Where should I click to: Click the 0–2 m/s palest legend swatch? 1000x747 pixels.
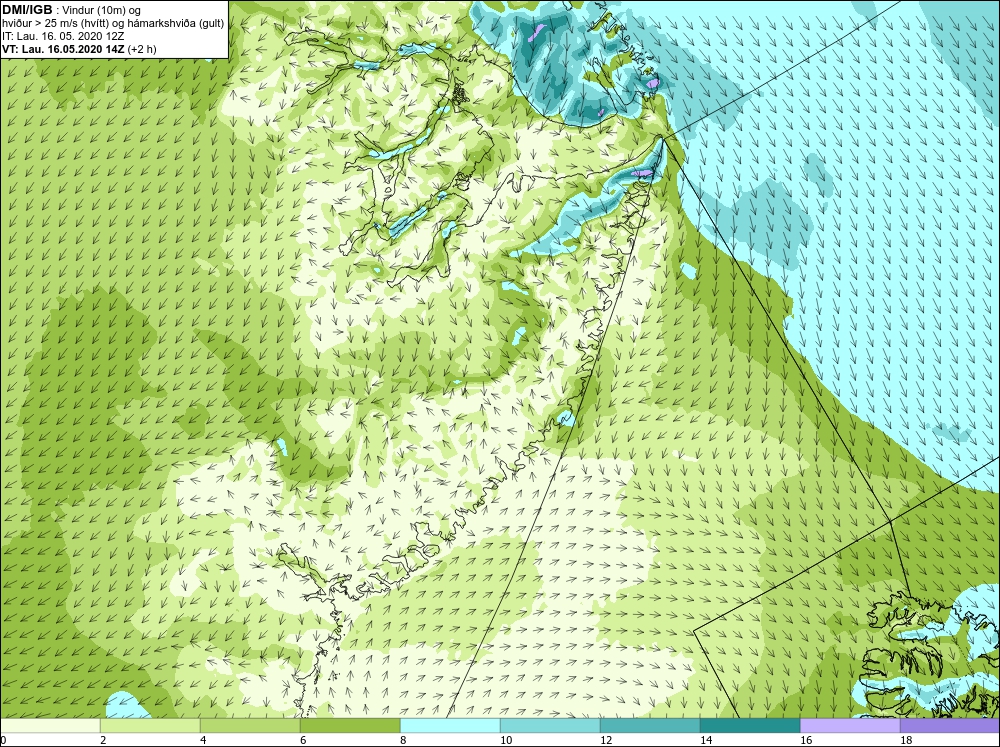pyautogui.click(x=50, y=726)
